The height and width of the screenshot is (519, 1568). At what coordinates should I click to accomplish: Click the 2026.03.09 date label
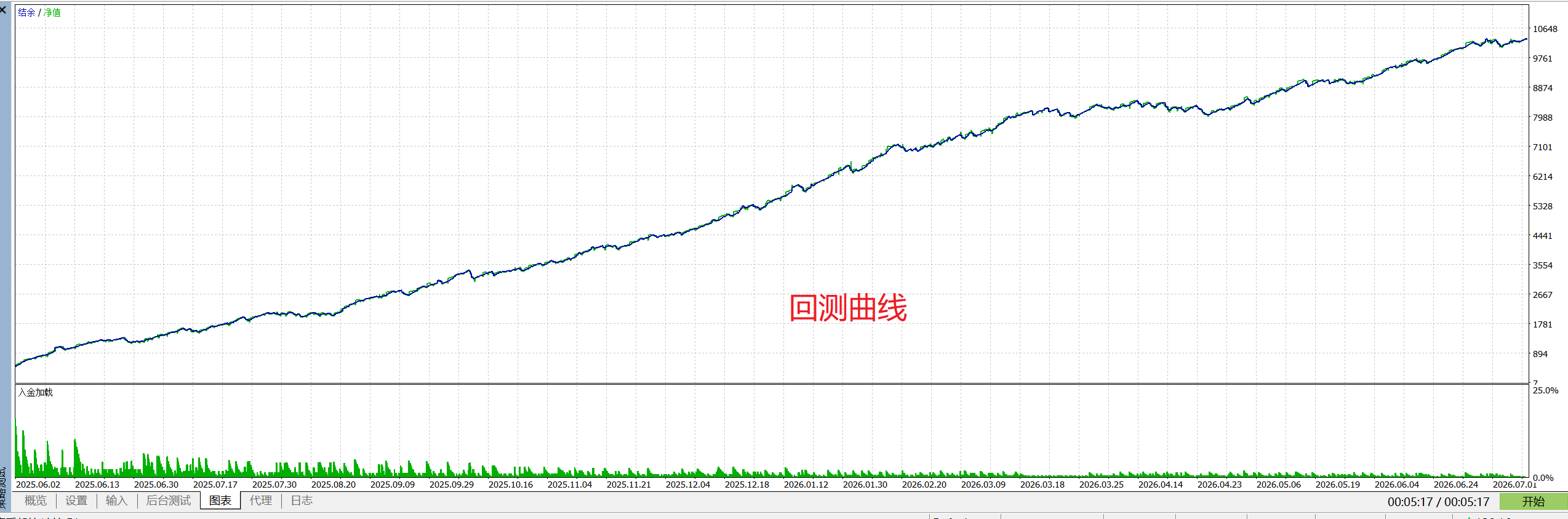pos(983,485)
